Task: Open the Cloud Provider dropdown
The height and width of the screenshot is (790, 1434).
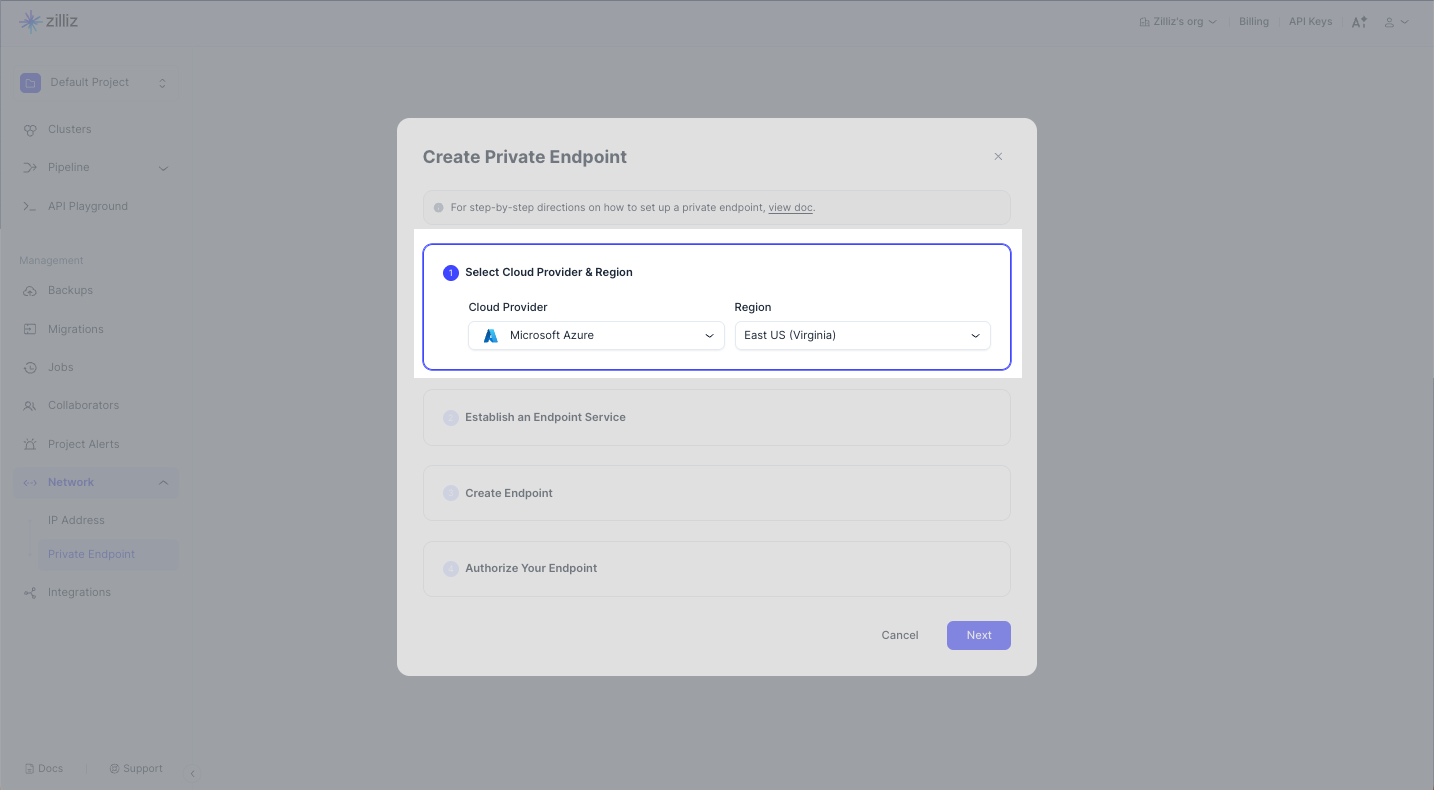Action: pos(596,336)
